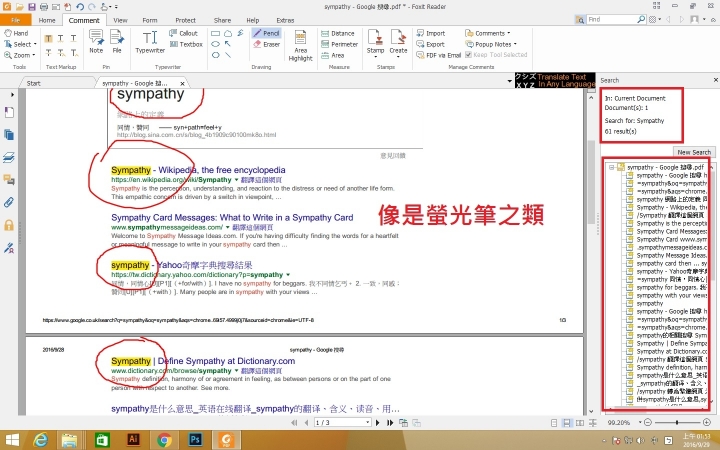The height and width of the screenshot is (450, 720).
Task: Go to the next page
Action: pos(377,422)
